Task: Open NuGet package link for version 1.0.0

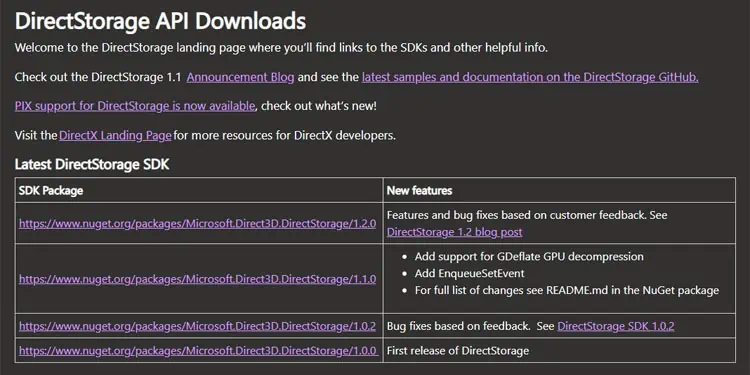Action: point(199,351)
